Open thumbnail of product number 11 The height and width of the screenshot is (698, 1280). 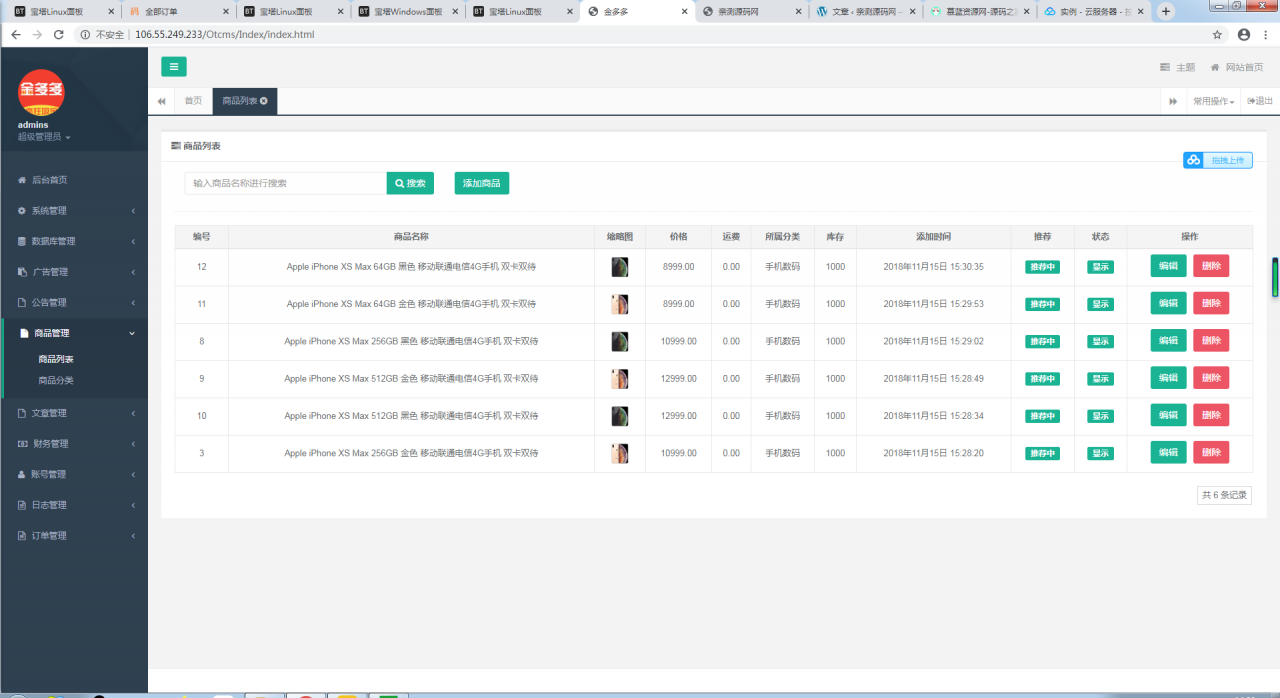620,304
